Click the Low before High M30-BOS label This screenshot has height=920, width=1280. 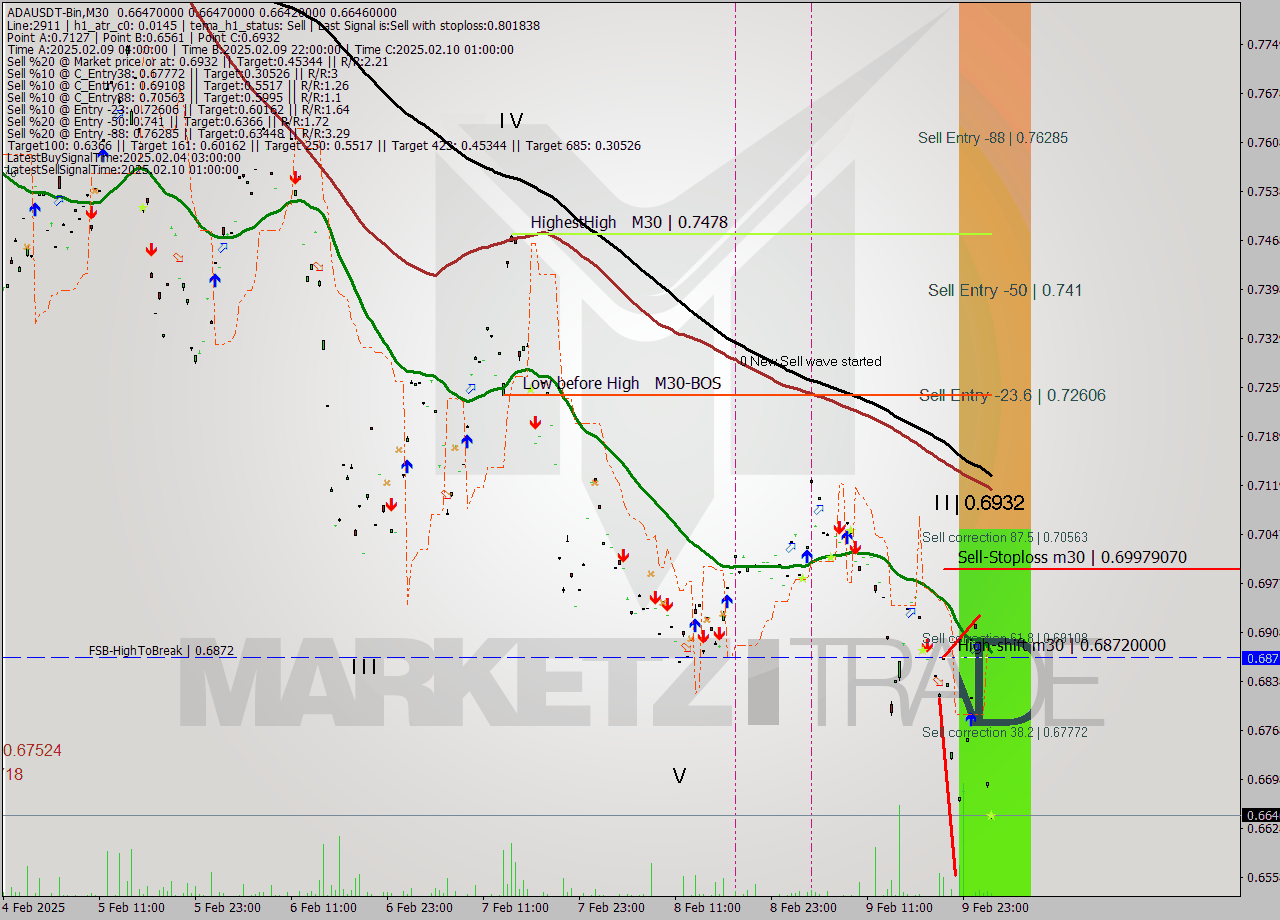point(621,383)
